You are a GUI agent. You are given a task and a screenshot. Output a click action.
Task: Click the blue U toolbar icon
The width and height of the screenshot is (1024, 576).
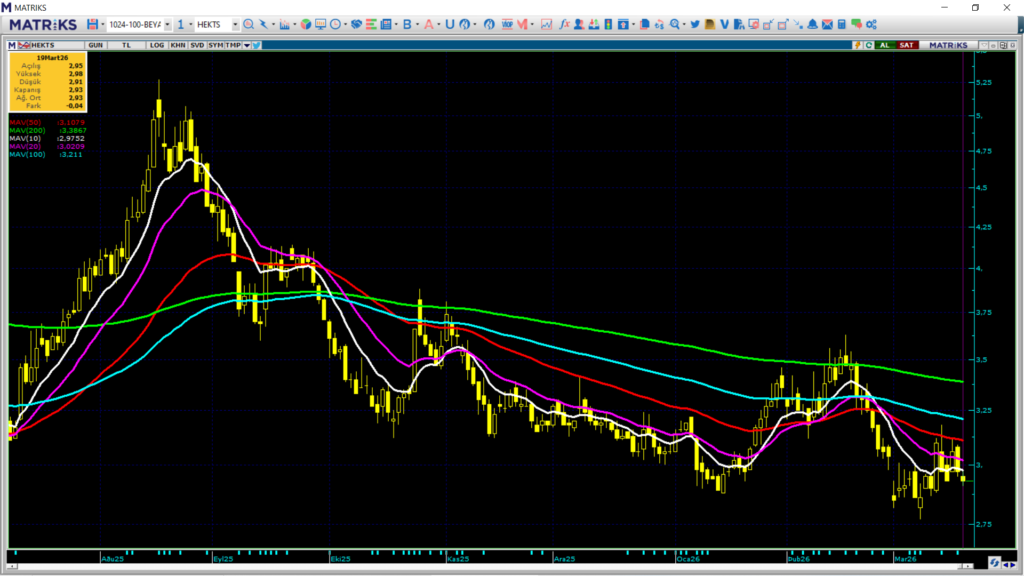pos(449,24)
